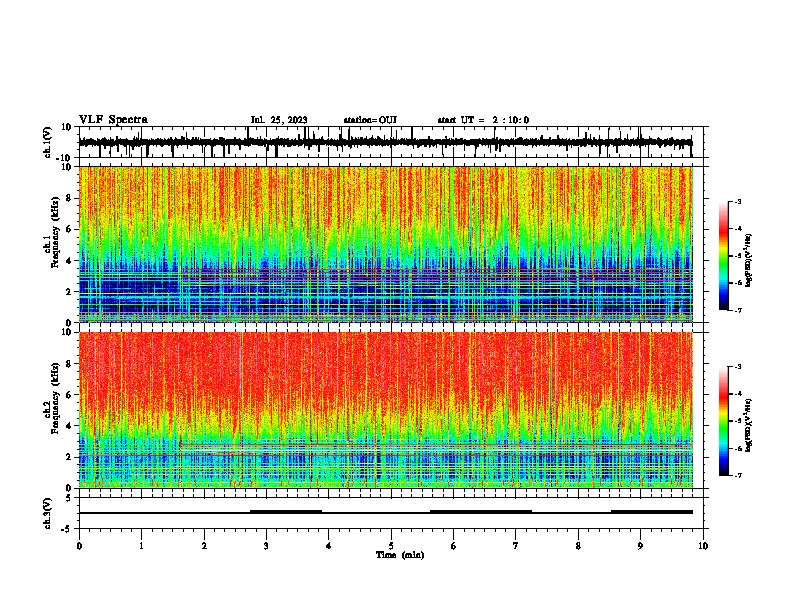Click the time axis tick label "7"
Image resolution: width=792 pixels, height=612 pixels.
[516, 546]
